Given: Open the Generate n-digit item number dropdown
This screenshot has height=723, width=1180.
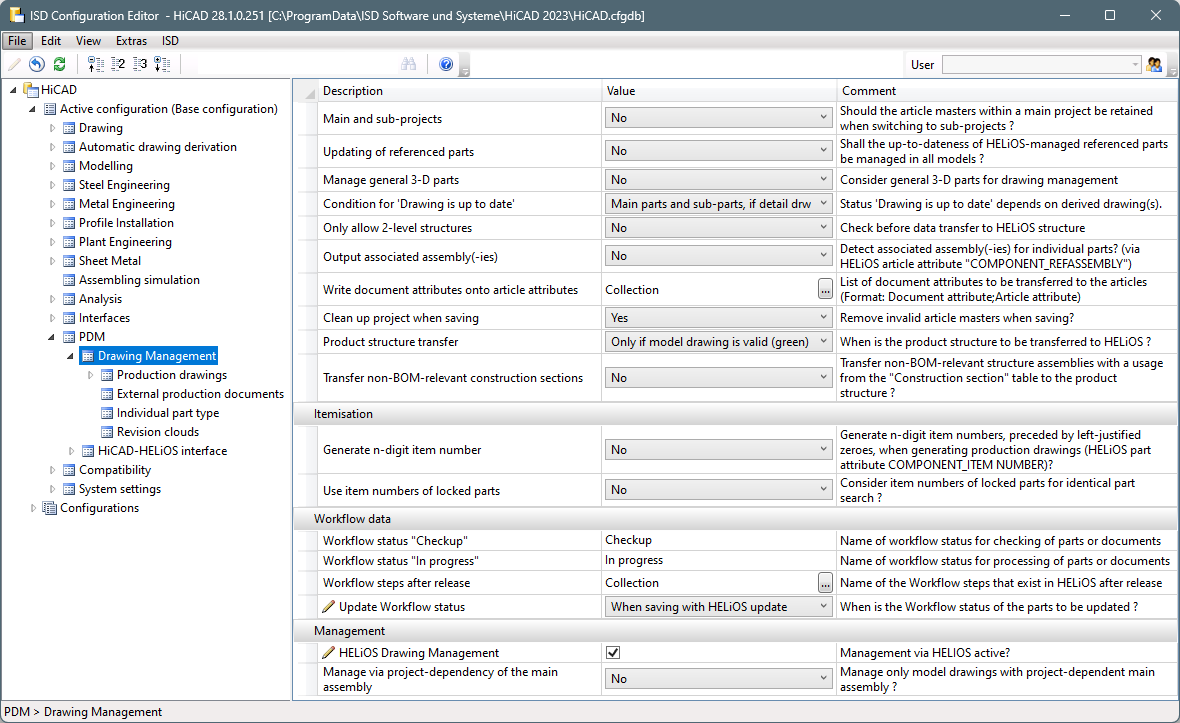Looking at the screenshot, I should (x=719, y=450).
